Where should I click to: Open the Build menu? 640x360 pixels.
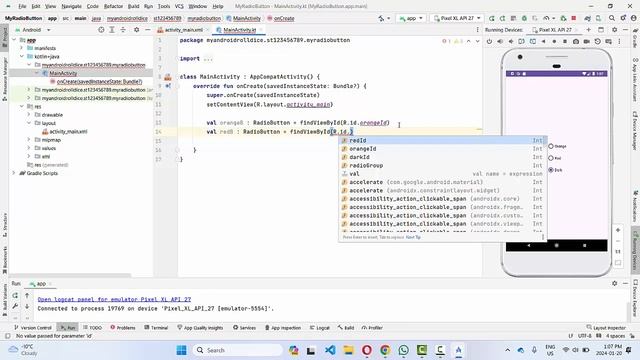[133, 6]
